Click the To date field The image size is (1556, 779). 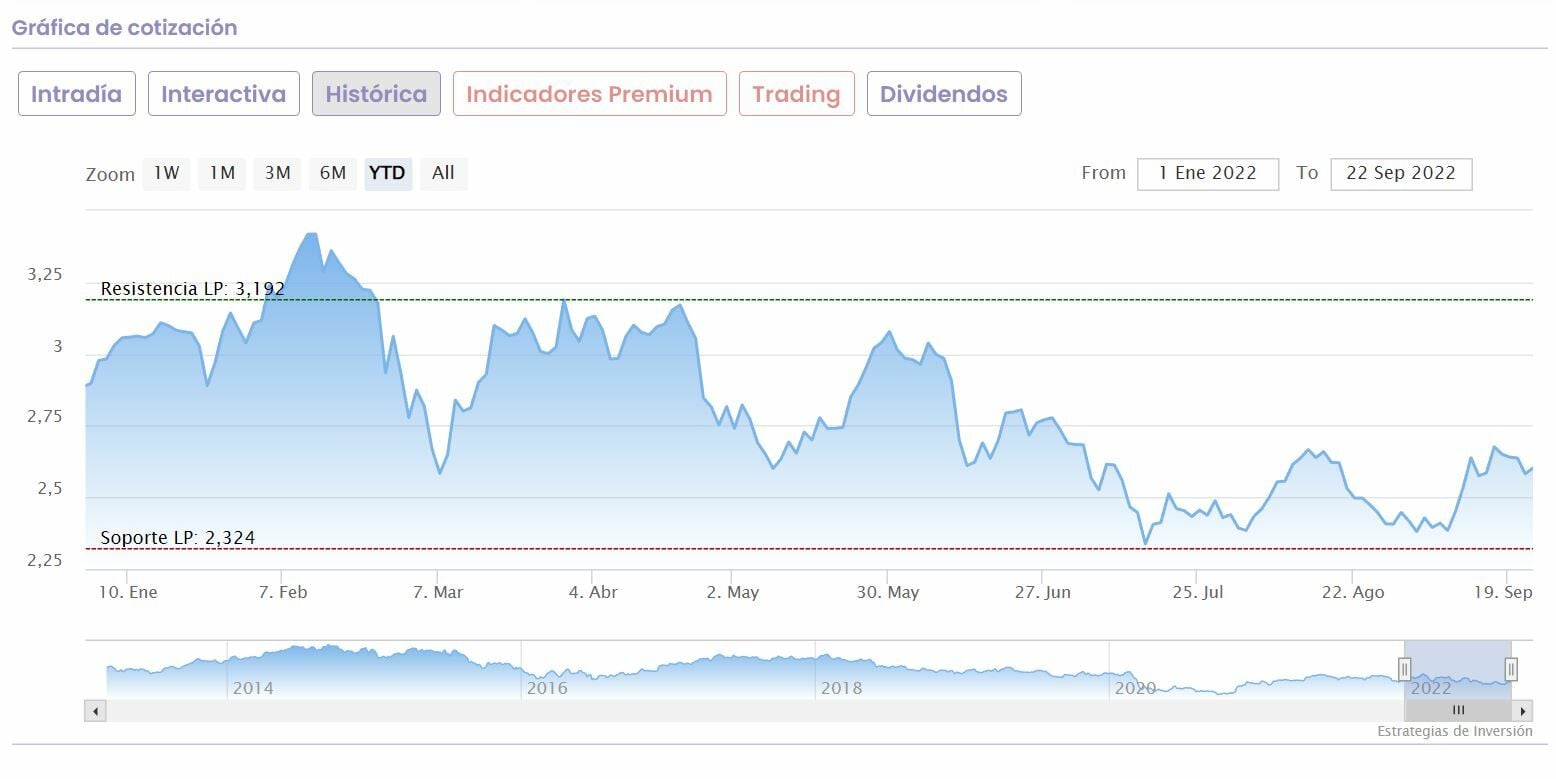tap(1400, 173)
